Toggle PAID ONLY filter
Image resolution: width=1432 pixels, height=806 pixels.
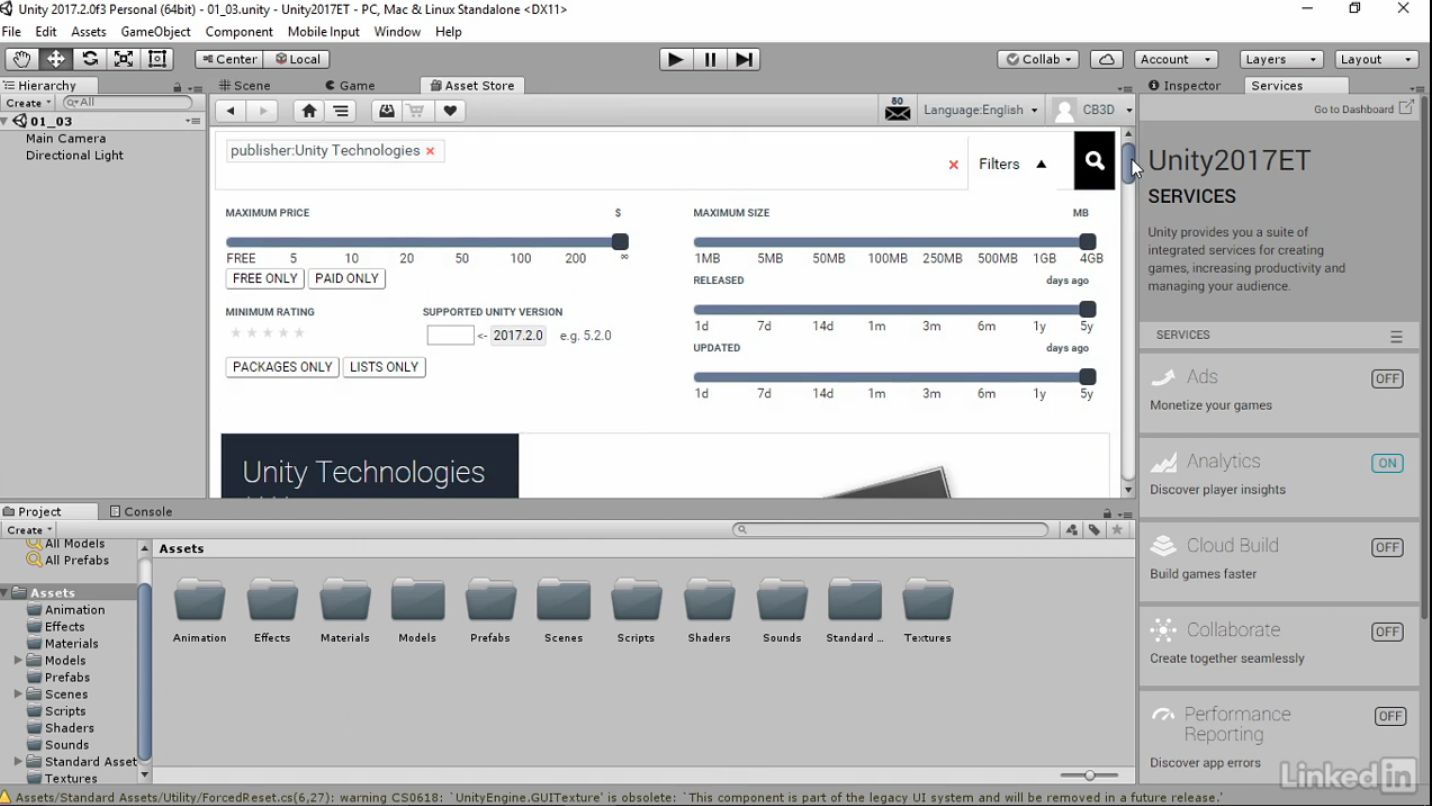click(347, 279)
